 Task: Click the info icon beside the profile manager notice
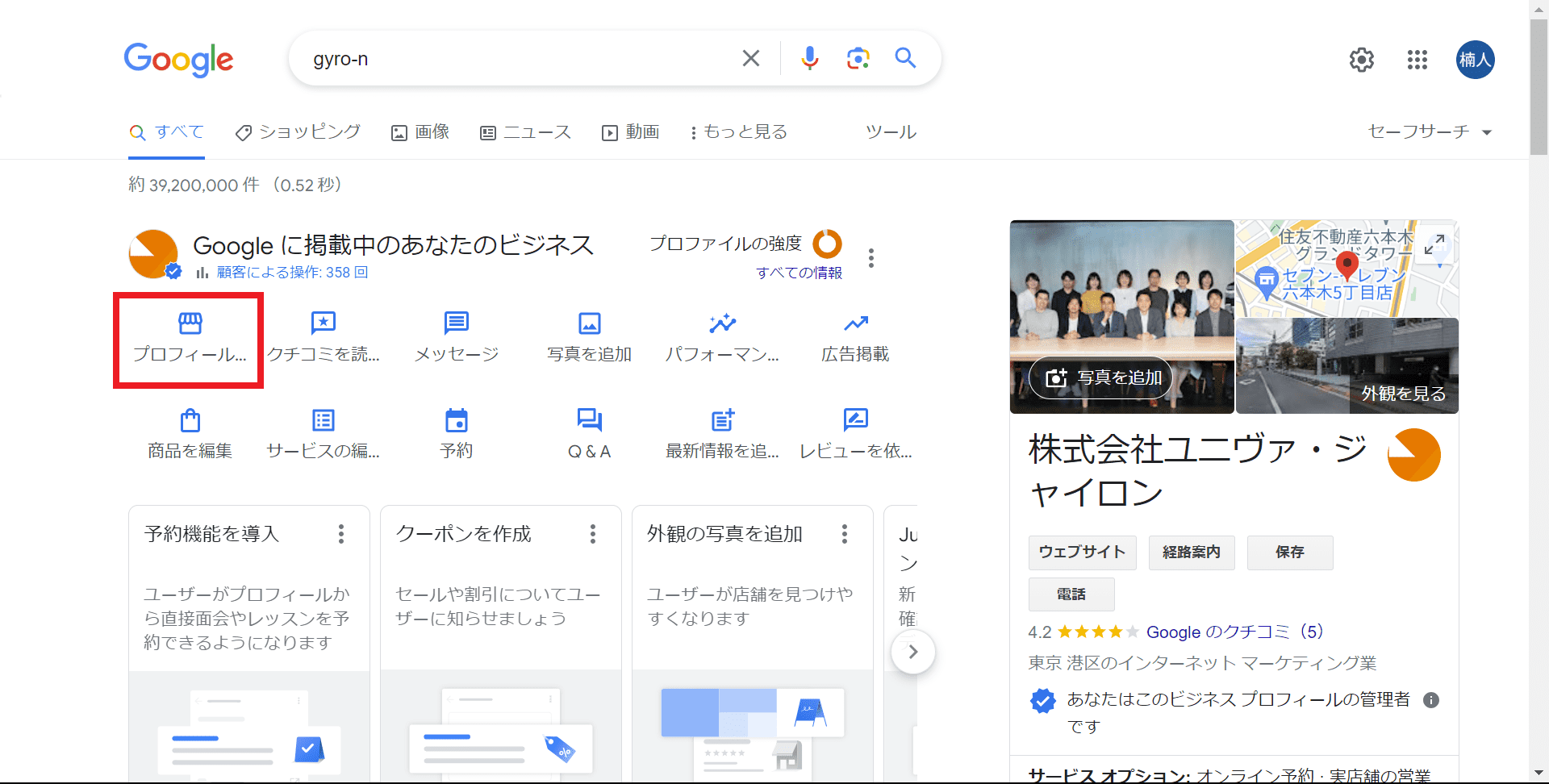tap(1431, 700)
